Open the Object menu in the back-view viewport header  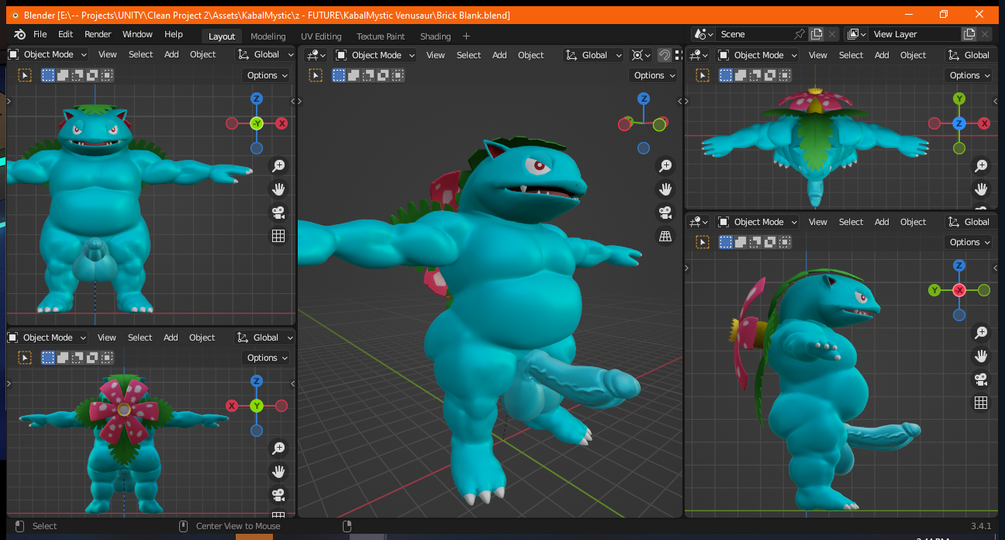point(202,338)
